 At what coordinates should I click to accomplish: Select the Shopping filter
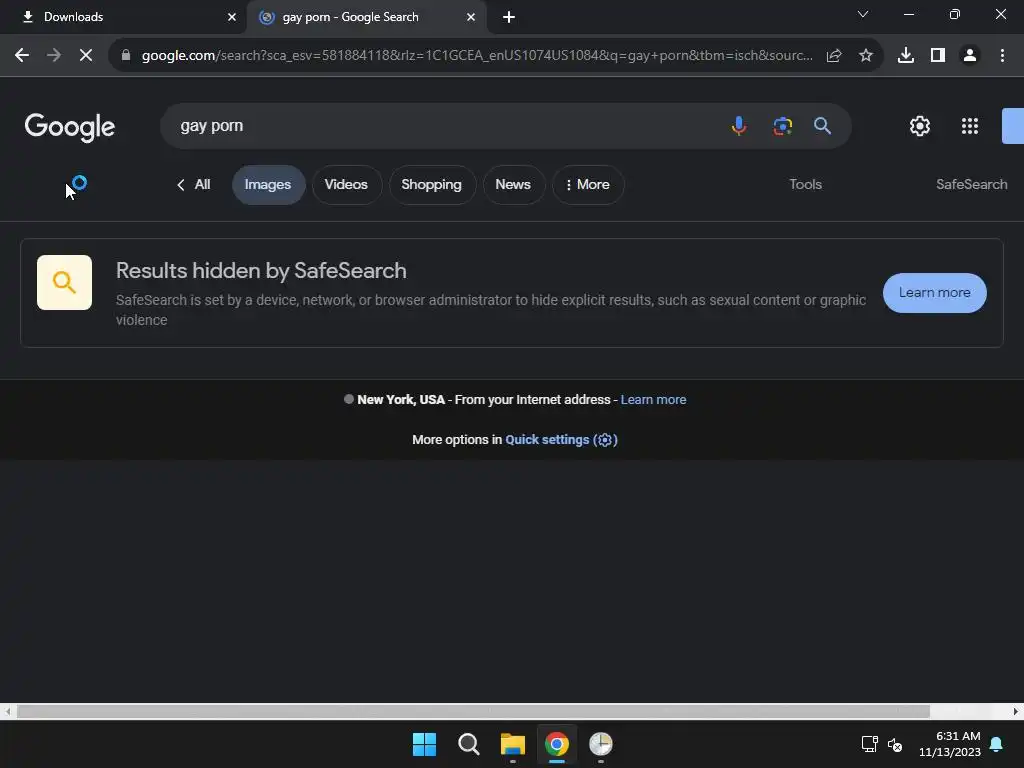pos(432,185)
